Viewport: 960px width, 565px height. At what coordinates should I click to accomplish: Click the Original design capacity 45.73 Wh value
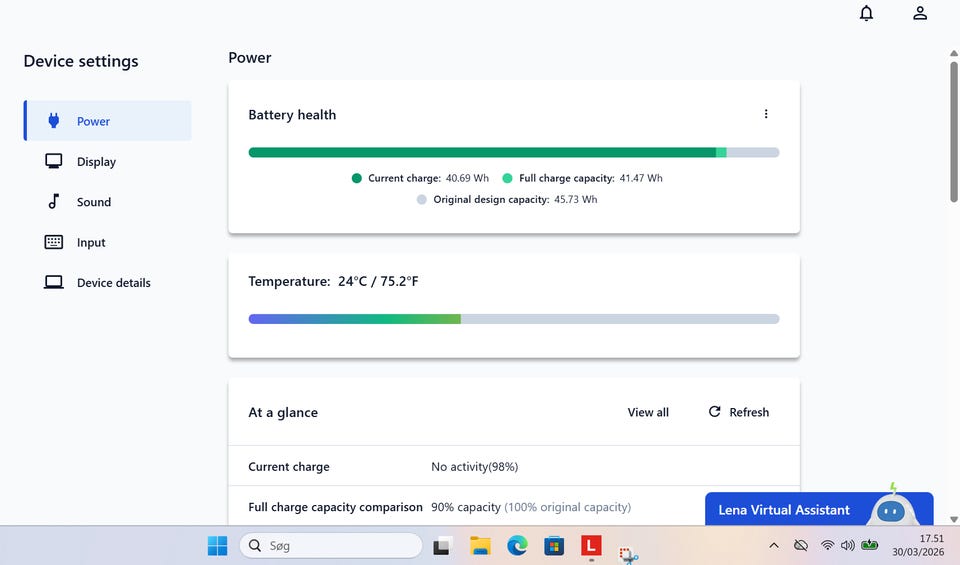576,200
